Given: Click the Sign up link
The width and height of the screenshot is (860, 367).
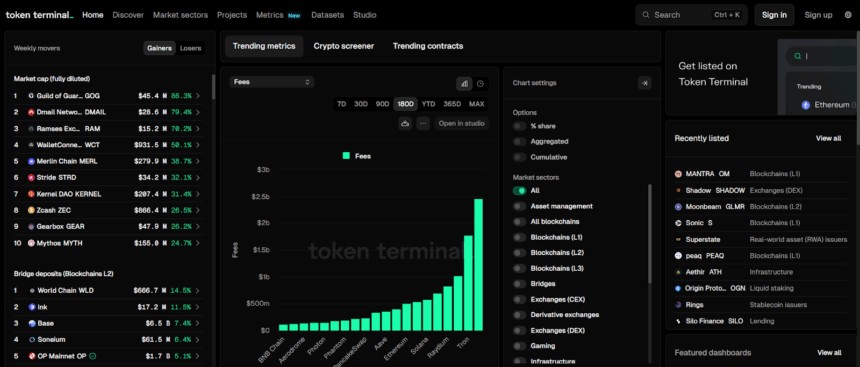Looking at the screenshot, I should [x=818, y=15].
